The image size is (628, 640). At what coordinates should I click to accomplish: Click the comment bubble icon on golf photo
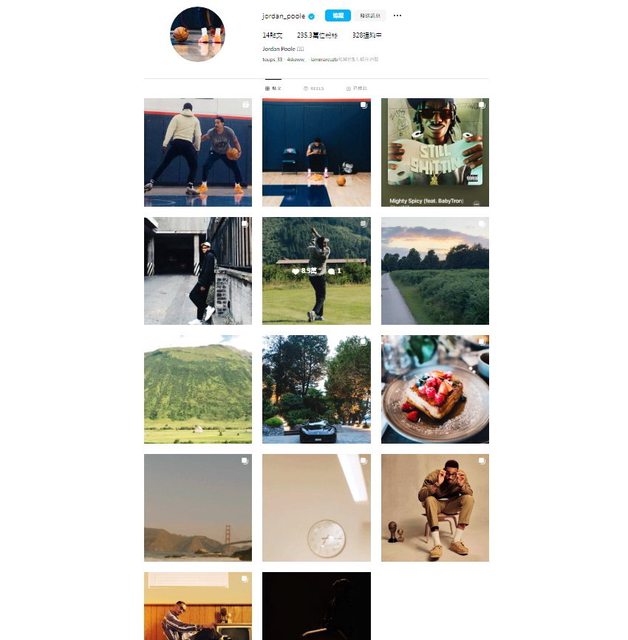[331, 271]
